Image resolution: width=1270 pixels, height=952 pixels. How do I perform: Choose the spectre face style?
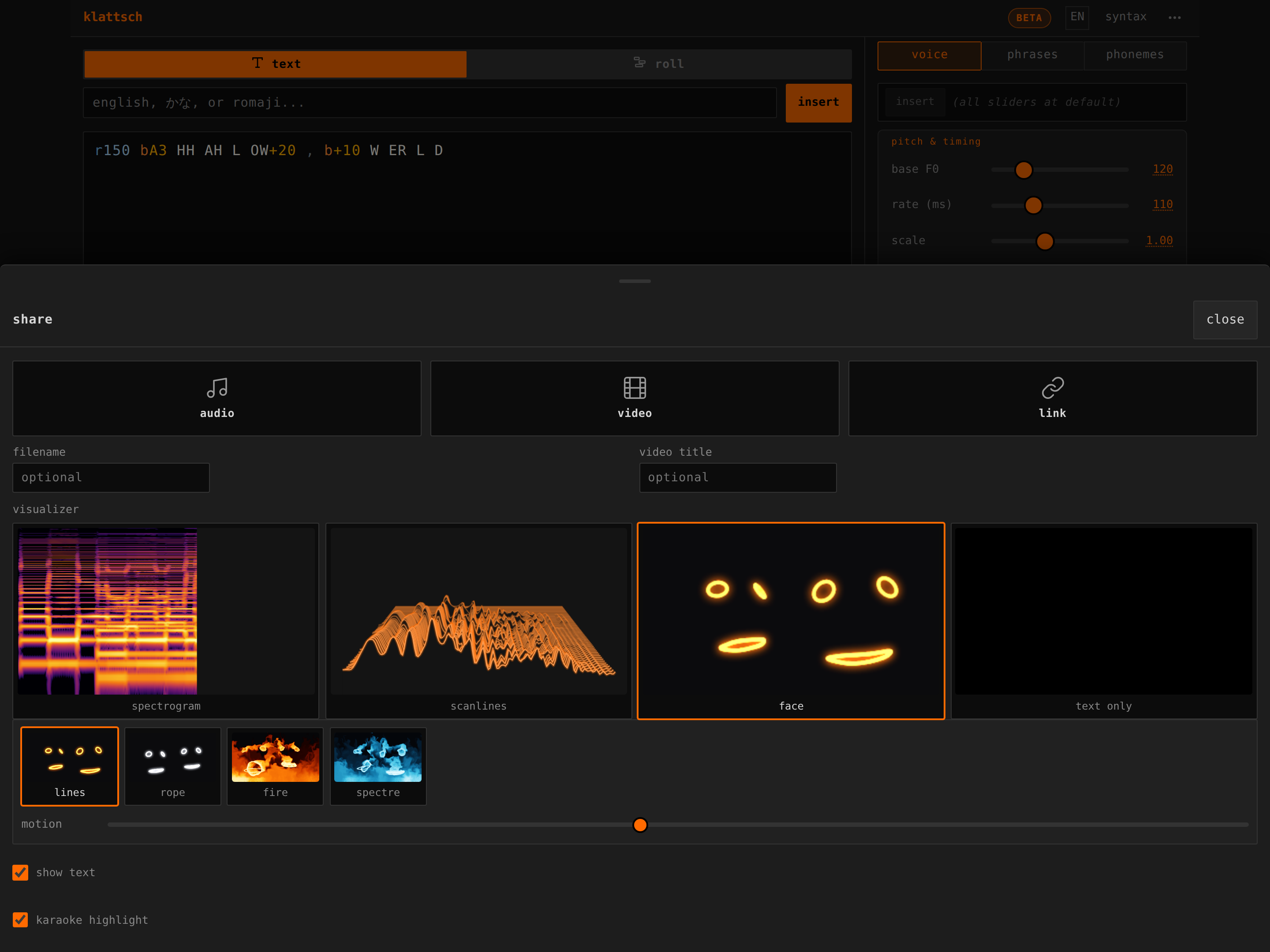(x=378, y=766)
